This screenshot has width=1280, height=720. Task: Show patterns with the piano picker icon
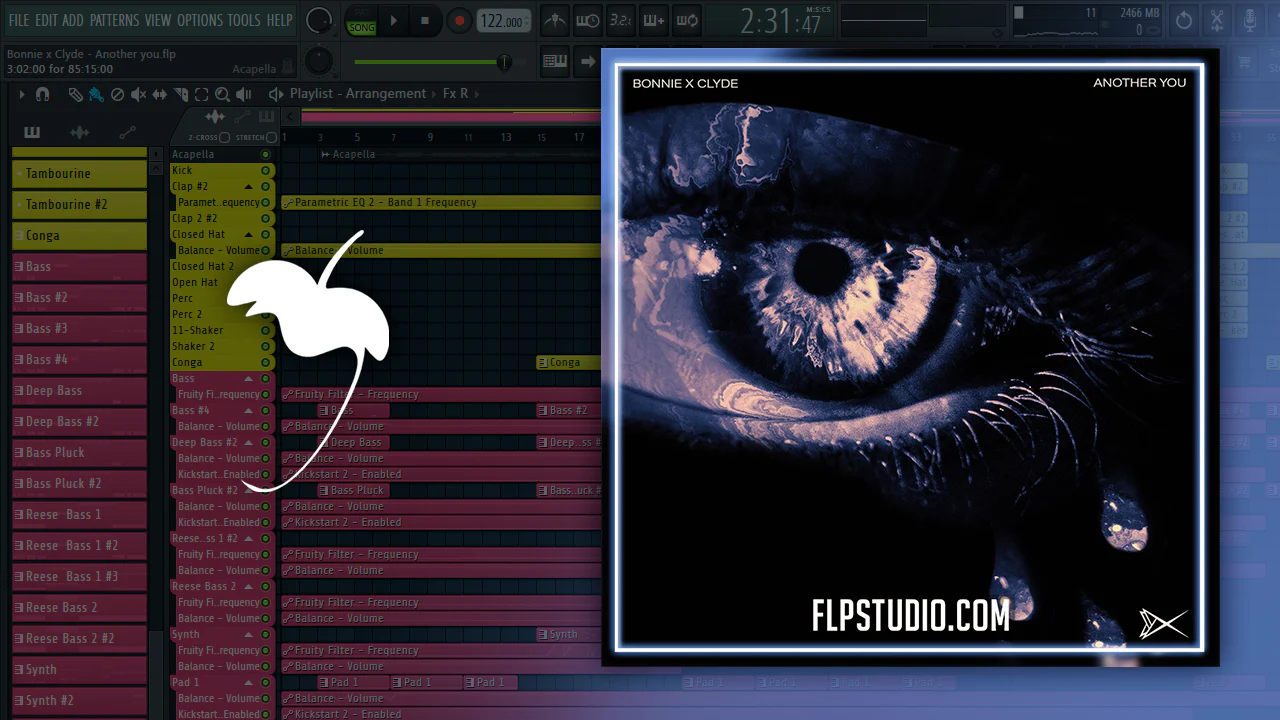click(32, 133)
